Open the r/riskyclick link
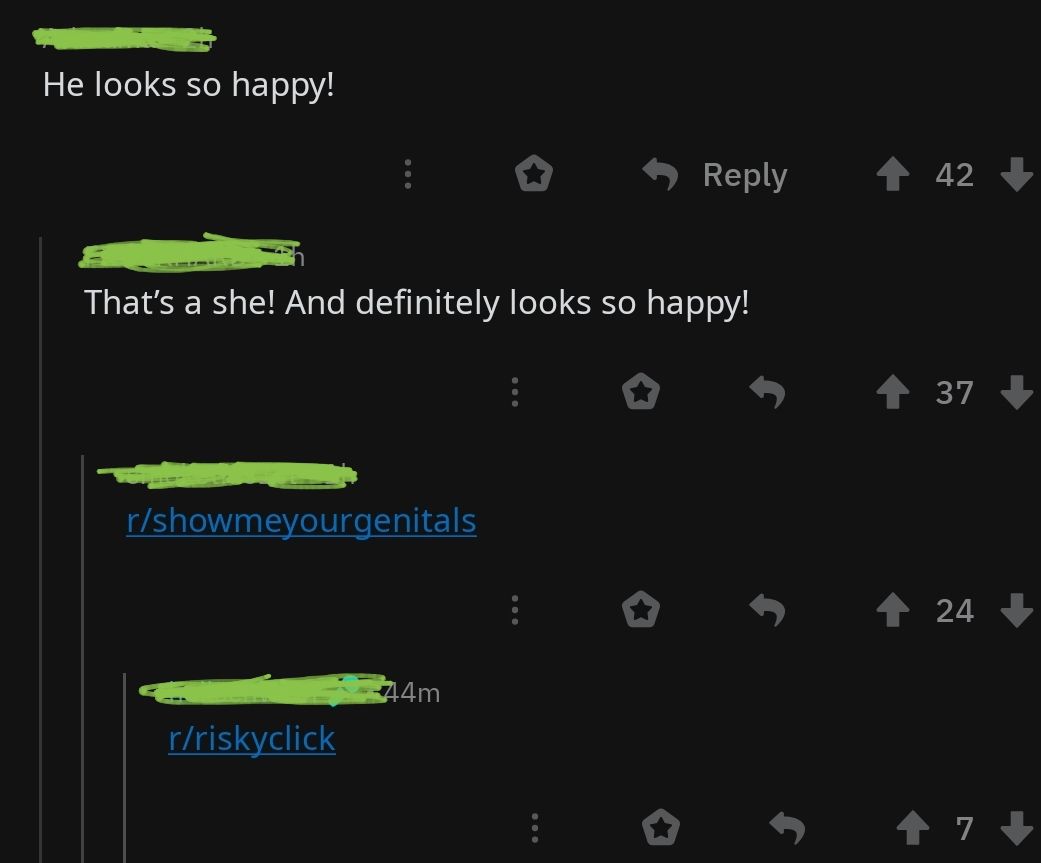 [x=252, y=738]
